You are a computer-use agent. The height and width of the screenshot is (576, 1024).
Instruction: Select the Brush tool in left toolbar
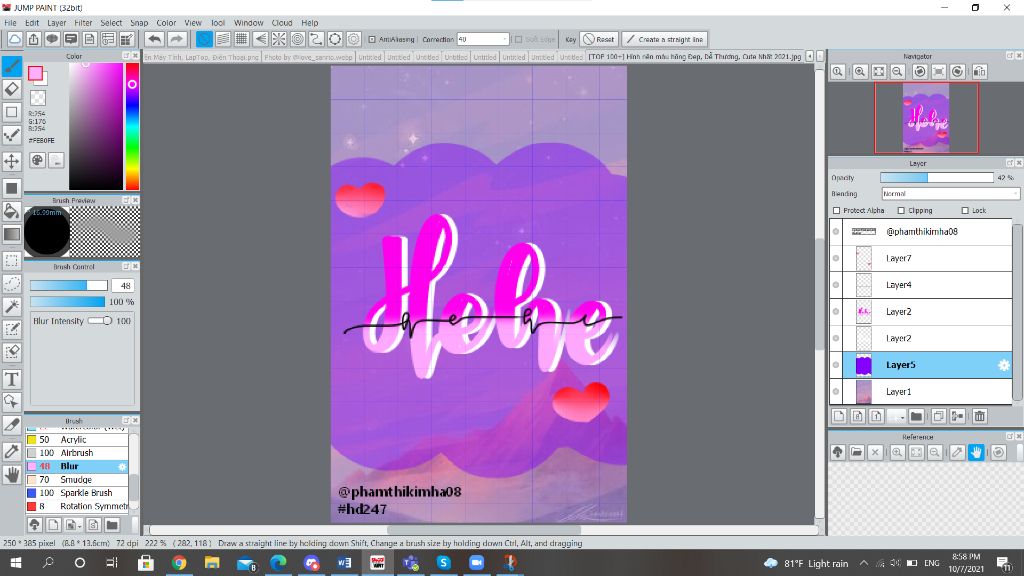point(12,66)
